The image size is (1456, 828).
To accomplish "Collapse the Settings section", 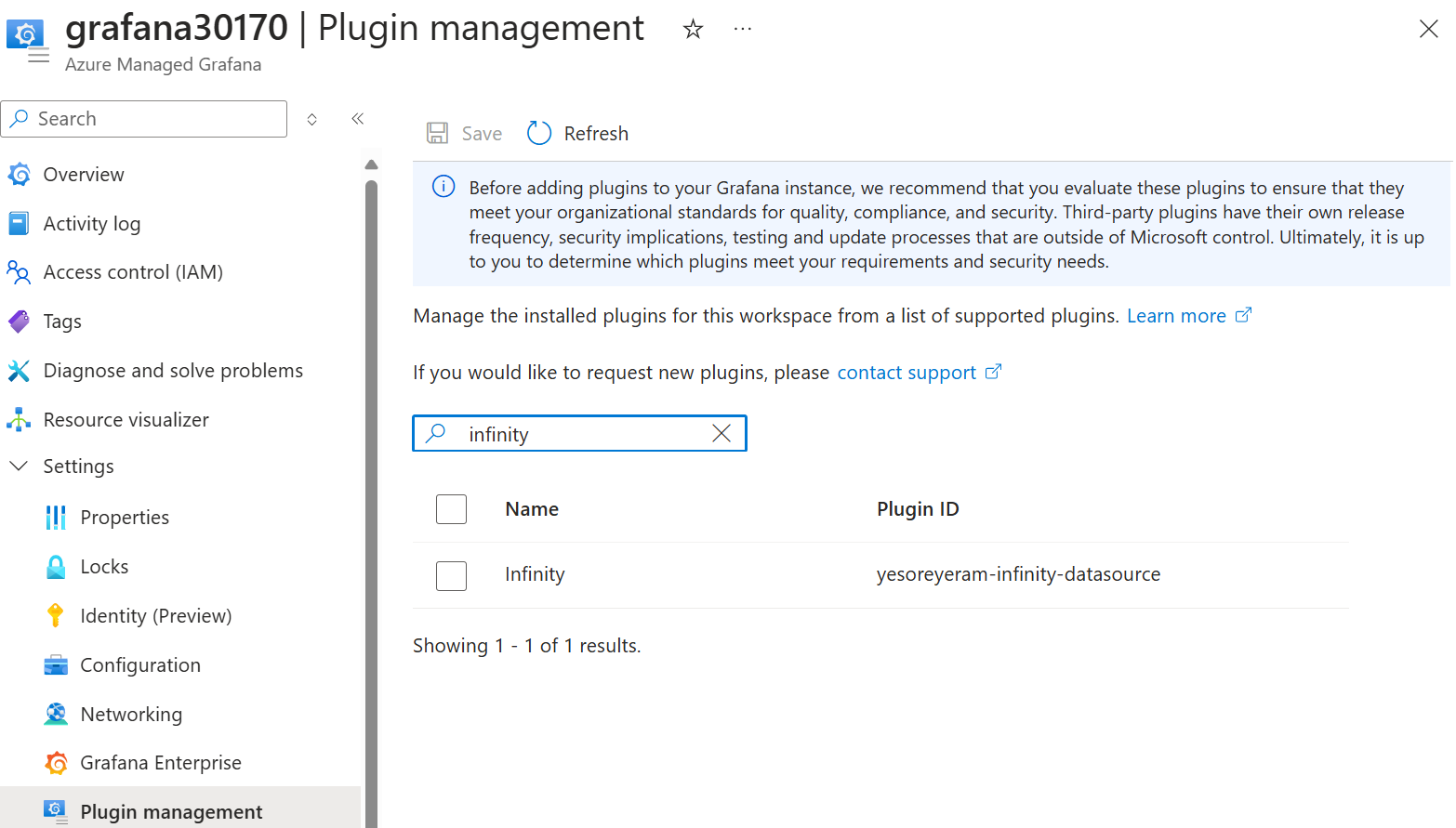I will 19,467.
